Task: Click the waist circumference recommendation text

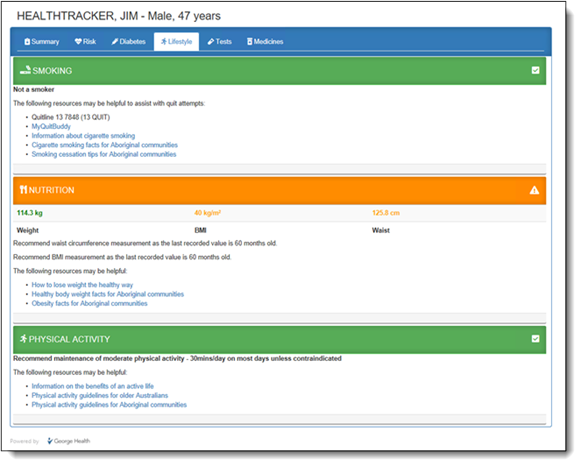Action: click(145, 243)
